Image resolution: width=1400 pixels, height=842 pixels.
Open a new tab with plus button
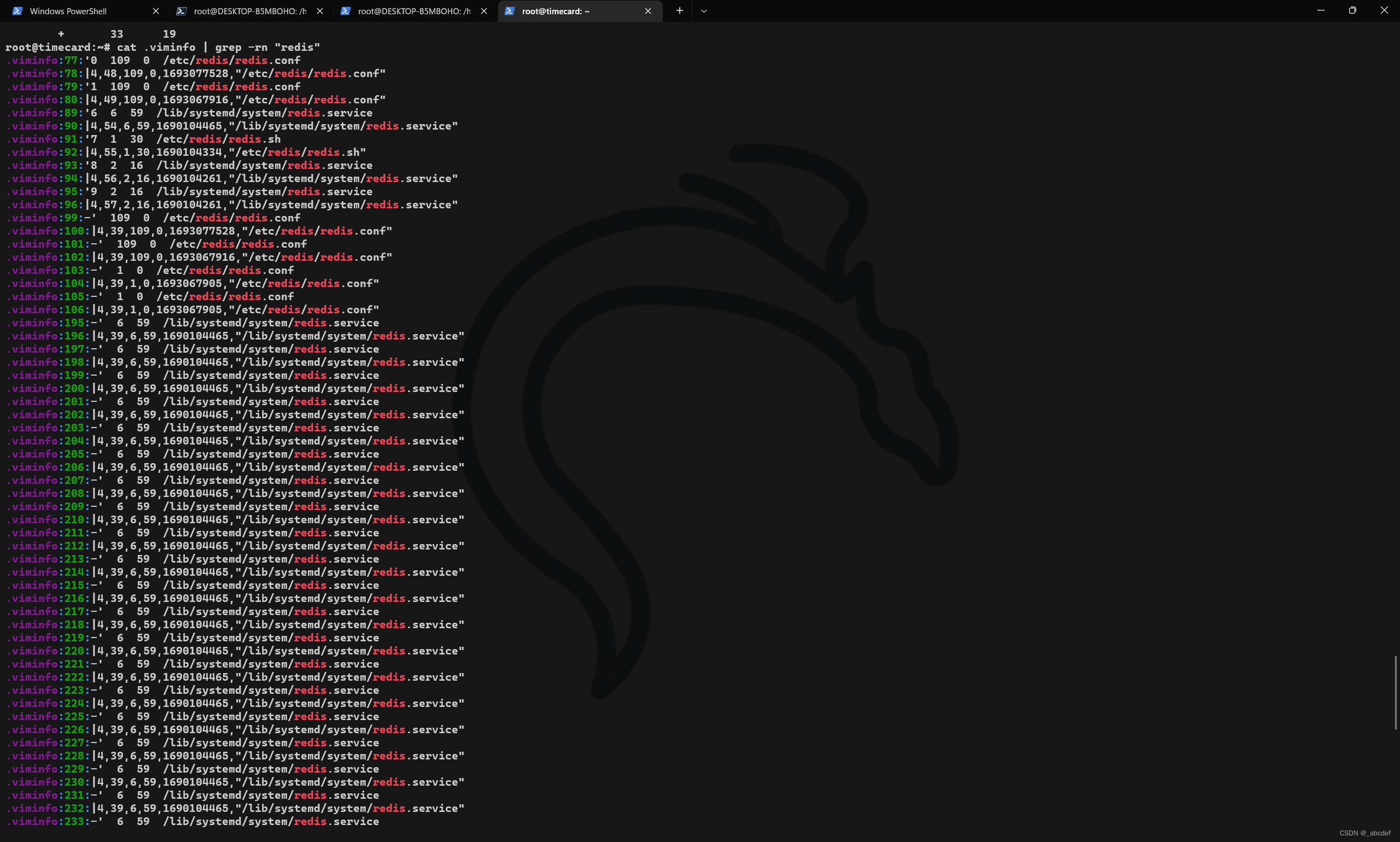coord(679,11)
